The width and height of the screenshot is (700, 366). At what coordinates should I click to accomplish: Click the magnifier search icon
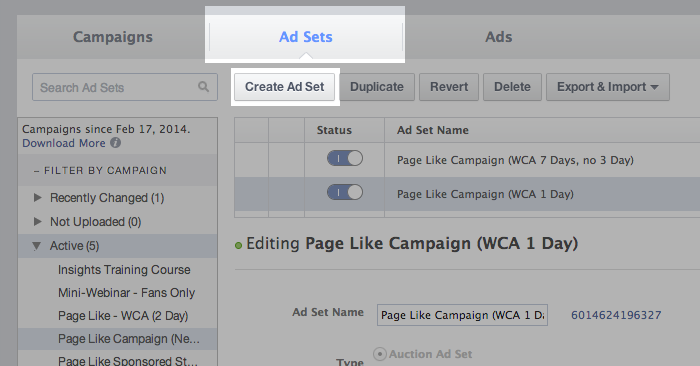point(204,87)
